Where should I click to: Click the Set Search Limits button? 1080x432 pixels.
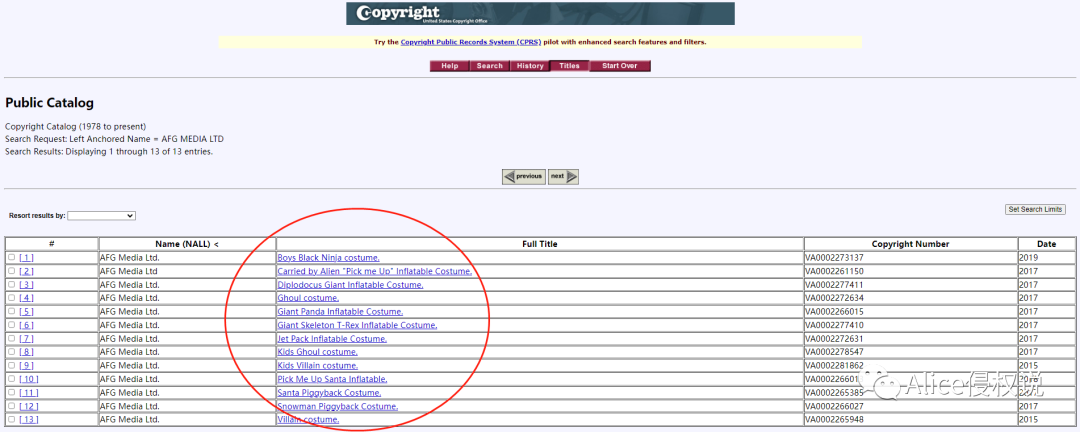[x=1036, y=209]
